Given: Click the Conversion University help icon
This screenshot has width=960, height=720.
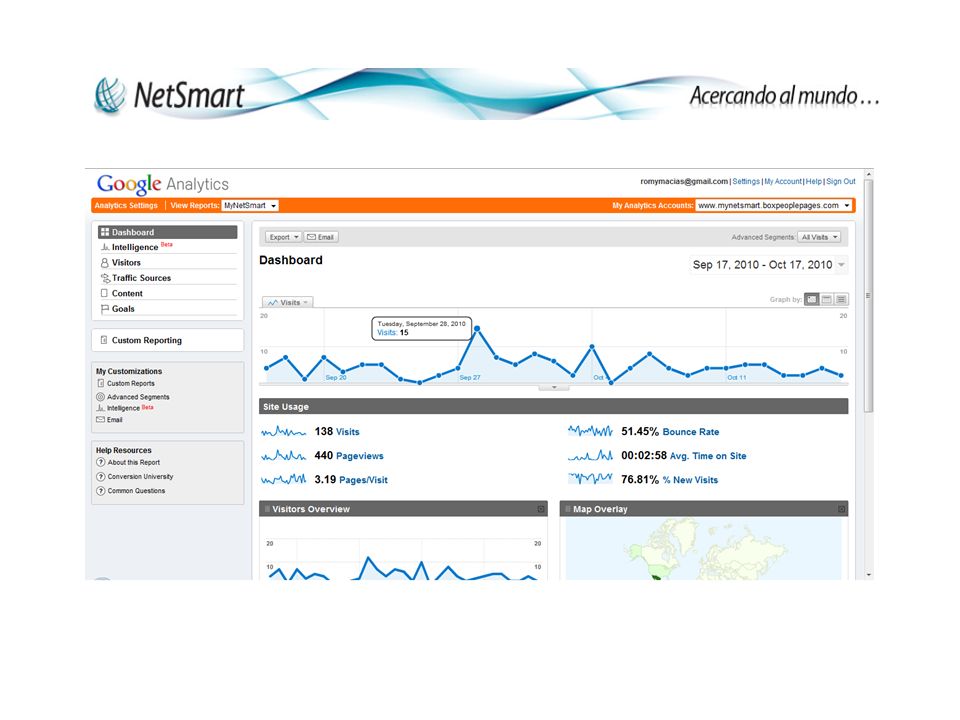Looking at the screenshot, I should [101, 476].
